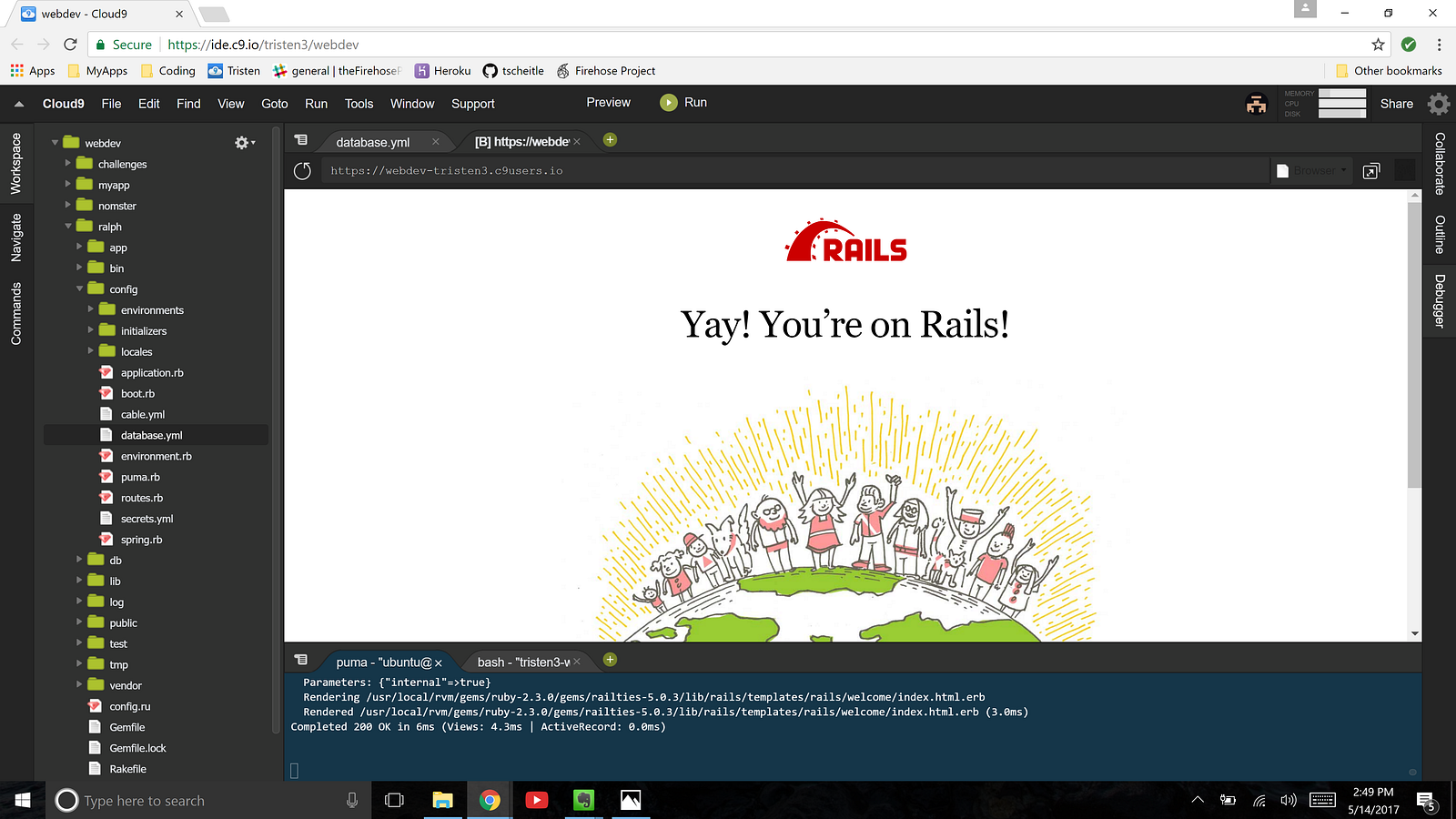
Task: Reload the preview pane page
Action: (303, 170)
